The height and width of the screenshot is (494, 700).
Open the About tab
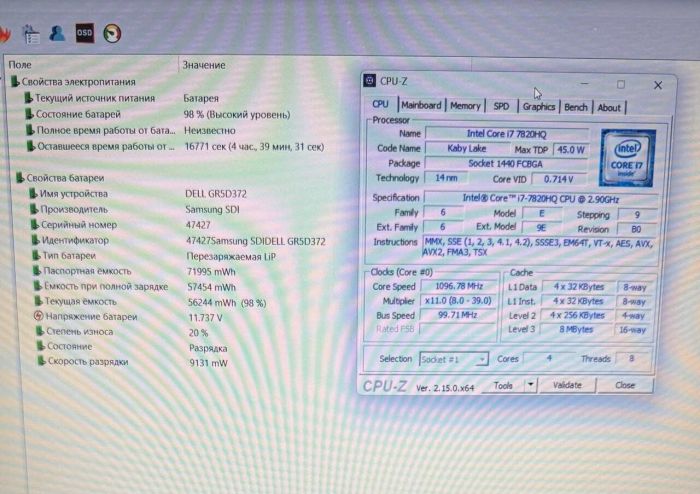coord(609,108)
